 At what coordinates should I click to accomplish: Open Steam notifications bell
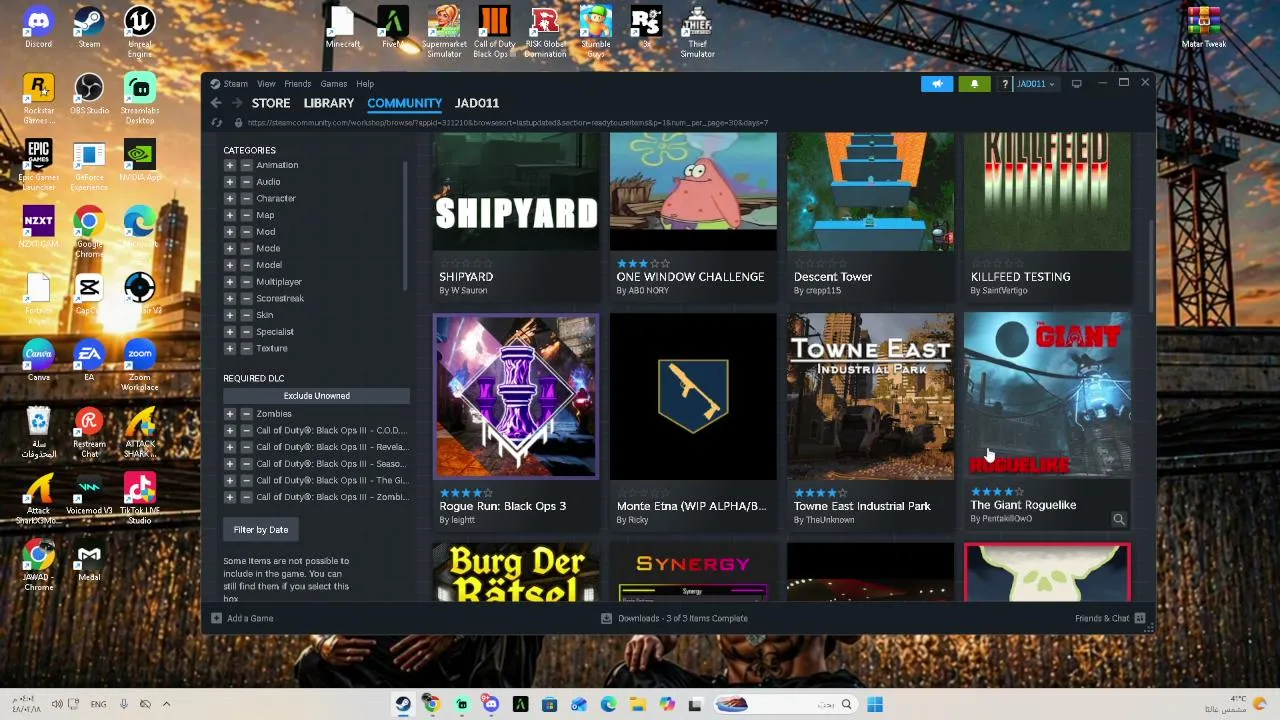click(x=974, y=84)
